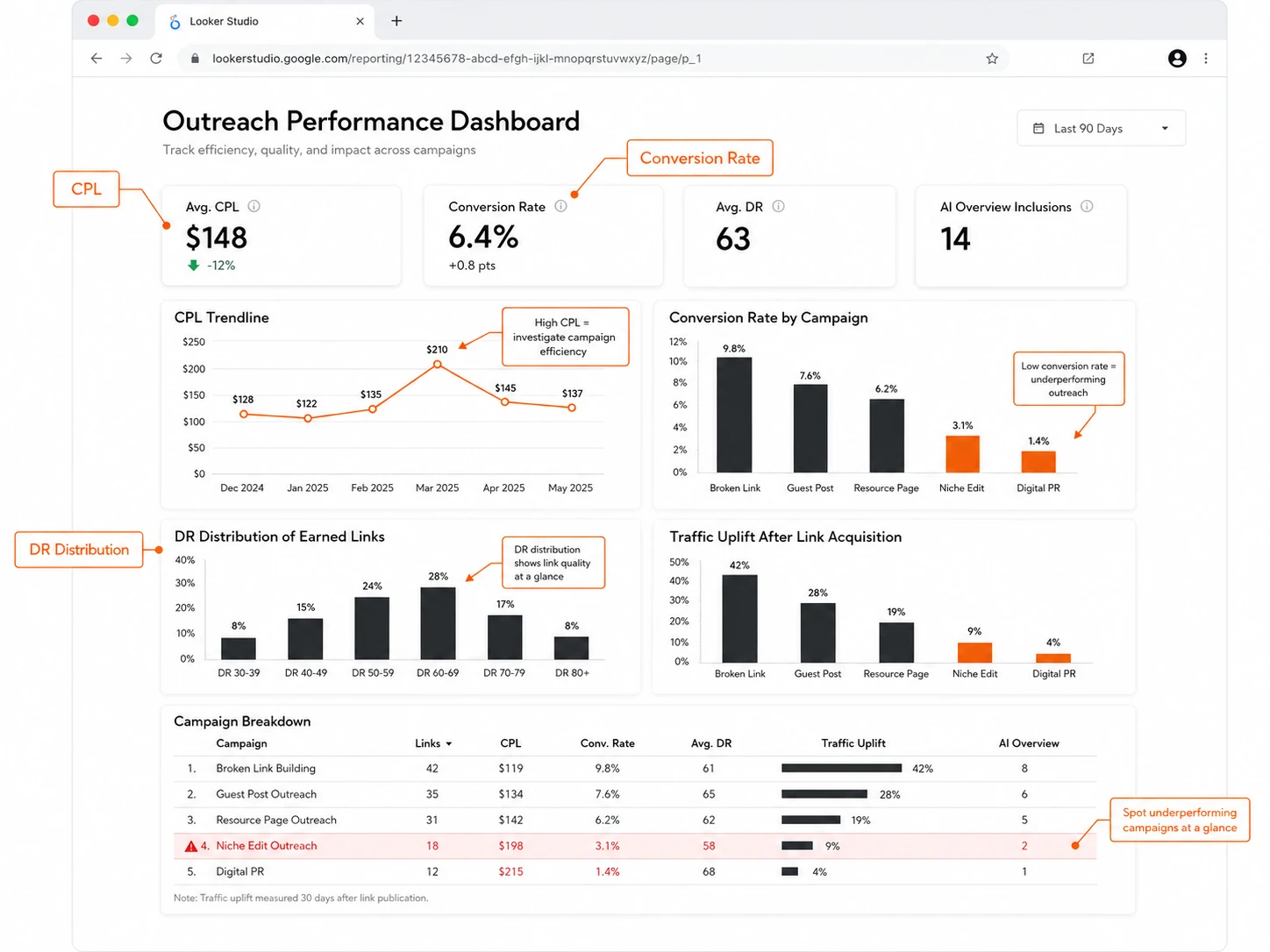Screen dimensions: 1270x952
Task: Click the $137 May 2025 data point
Action: (x=572, y=408)
